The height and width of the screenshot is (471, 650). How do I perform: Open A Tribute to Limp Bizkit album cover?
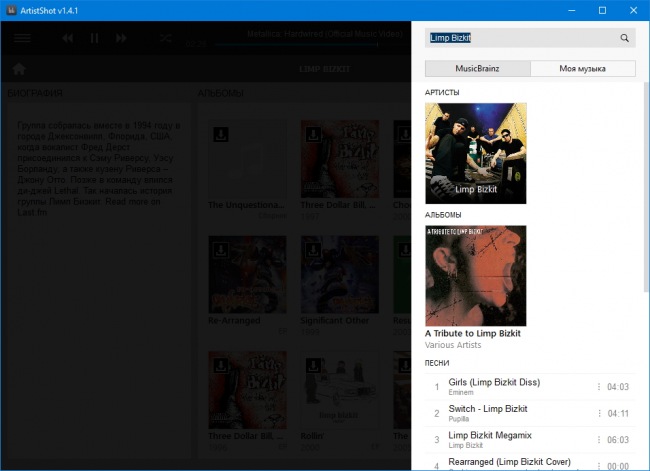pyautogui.click(x=475, y=276)
